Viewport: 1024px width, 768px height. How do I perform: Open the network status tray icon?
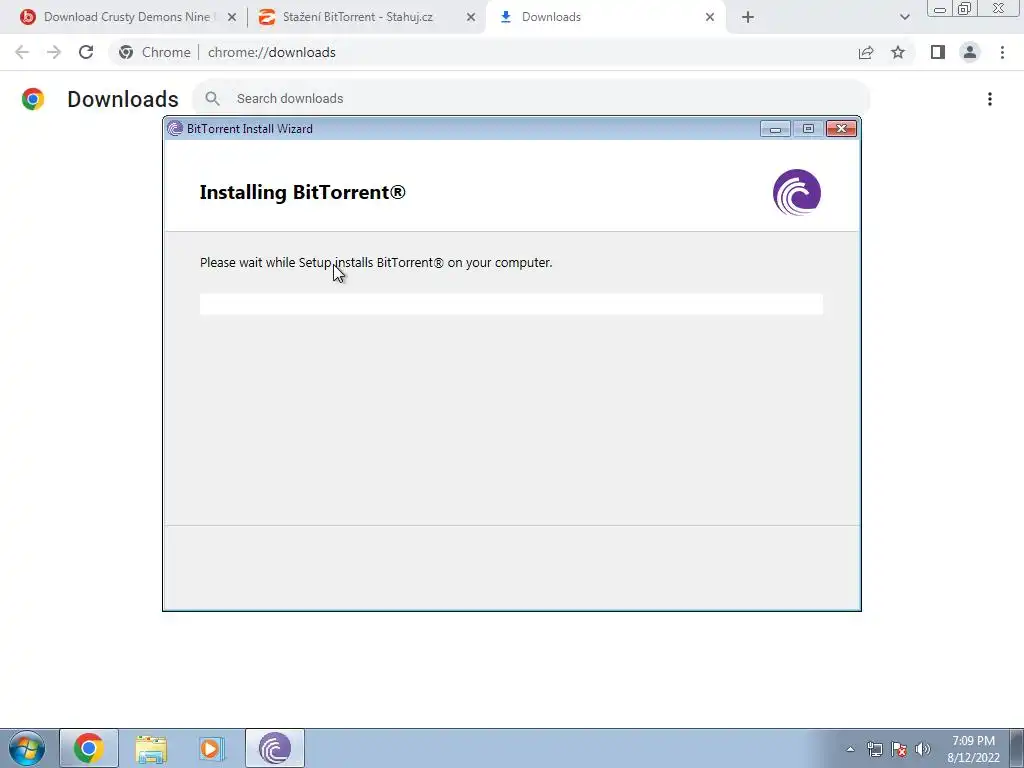874,749
